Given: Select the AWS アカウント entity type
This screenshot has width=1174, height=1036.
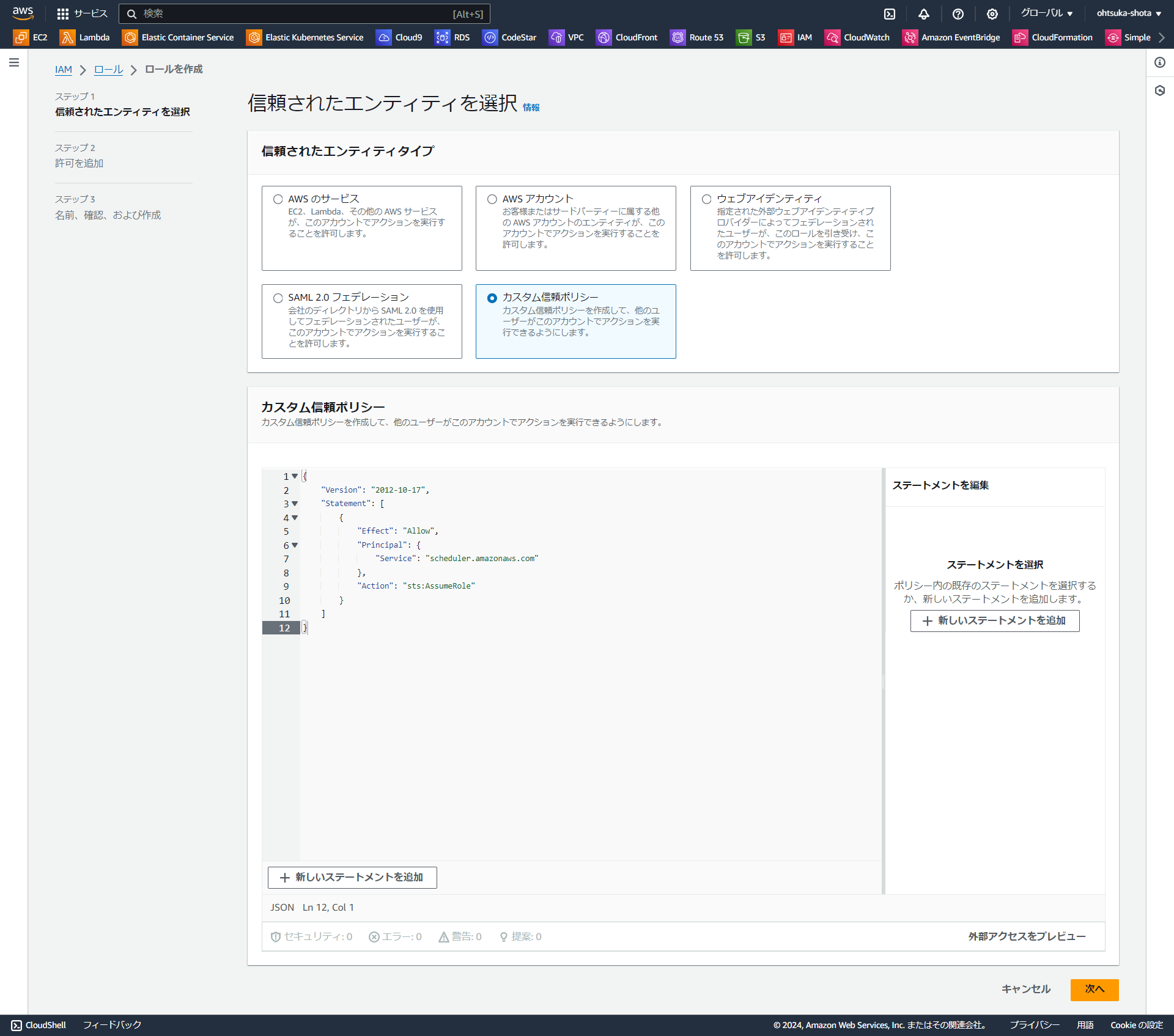Looking at the screenshot, I should pyautogui.click(x=492, y=199).
